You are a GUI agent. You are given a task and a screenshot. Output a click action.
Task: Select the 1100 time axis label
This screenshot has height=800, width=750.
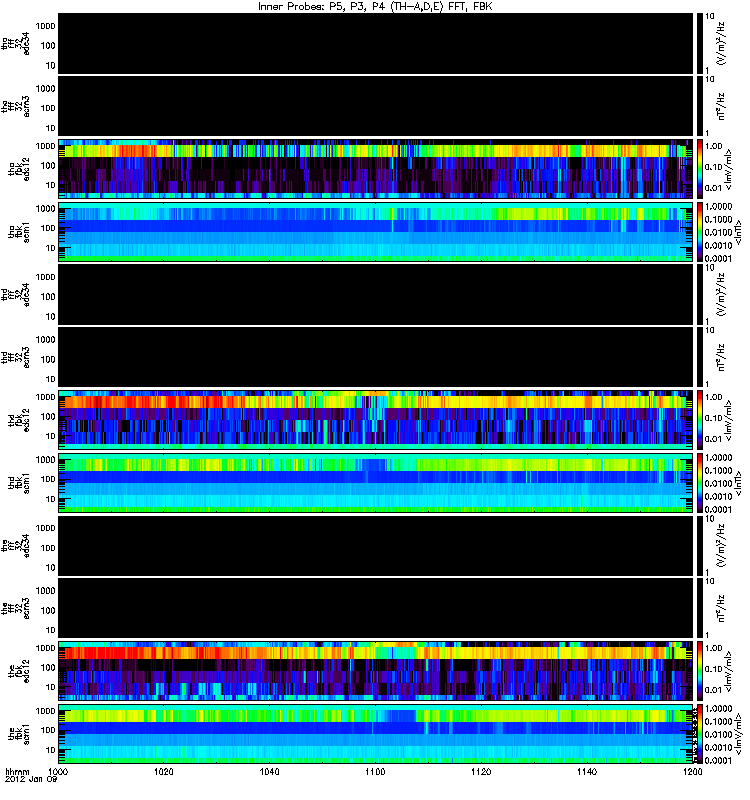click(x=376, y=774)
